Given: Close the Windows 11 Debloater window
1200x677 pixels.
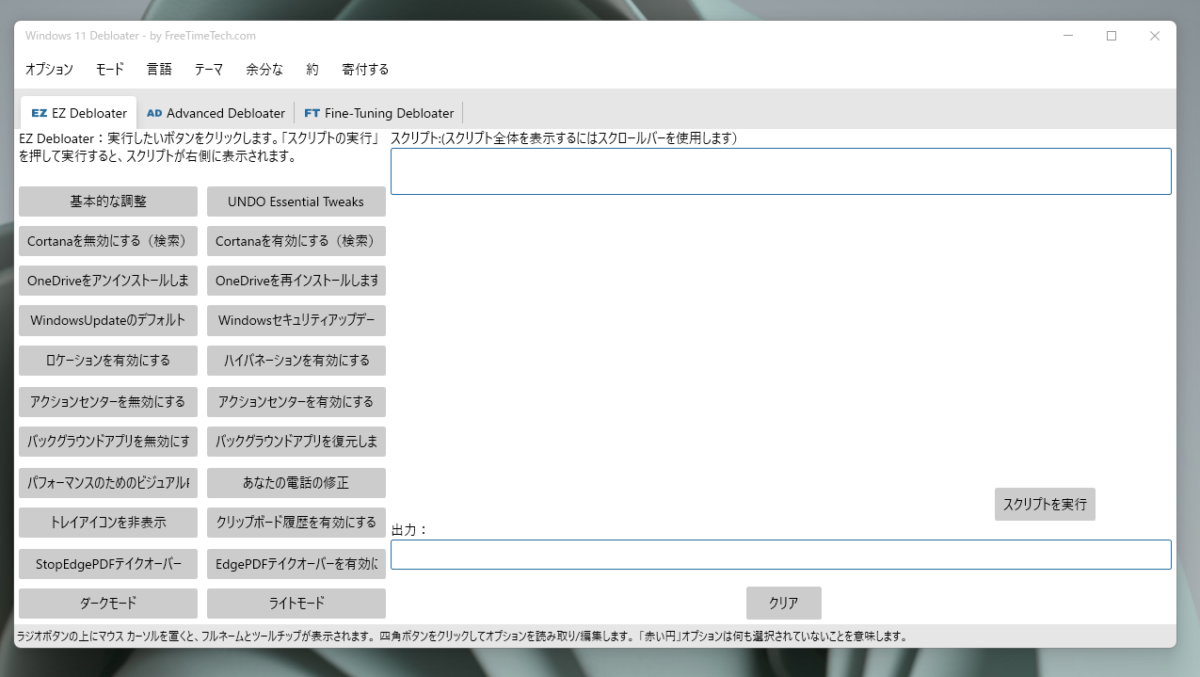Looking at the screenshot, I should coord(1155,36).
